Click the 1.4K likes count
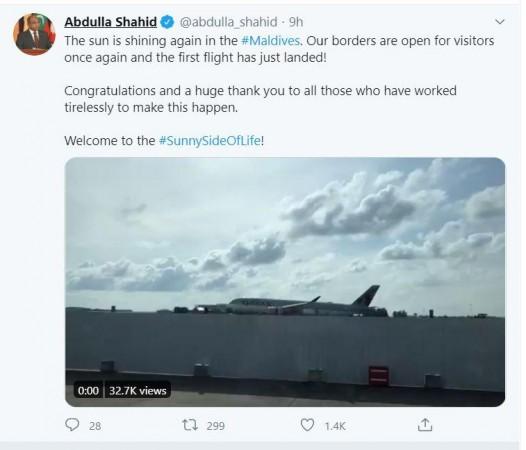This screenshot has width=526, height=450. point(335,426)
